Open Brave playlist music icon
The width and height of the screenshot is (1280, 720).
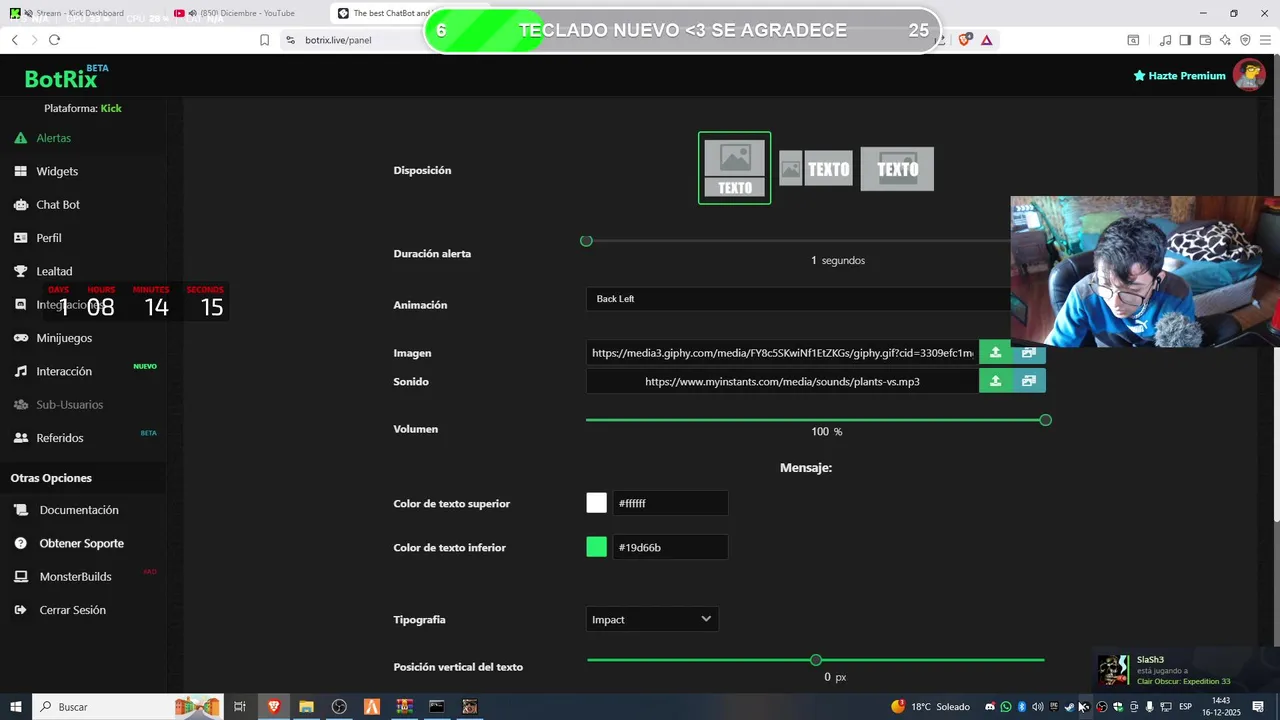point(1165,40)
